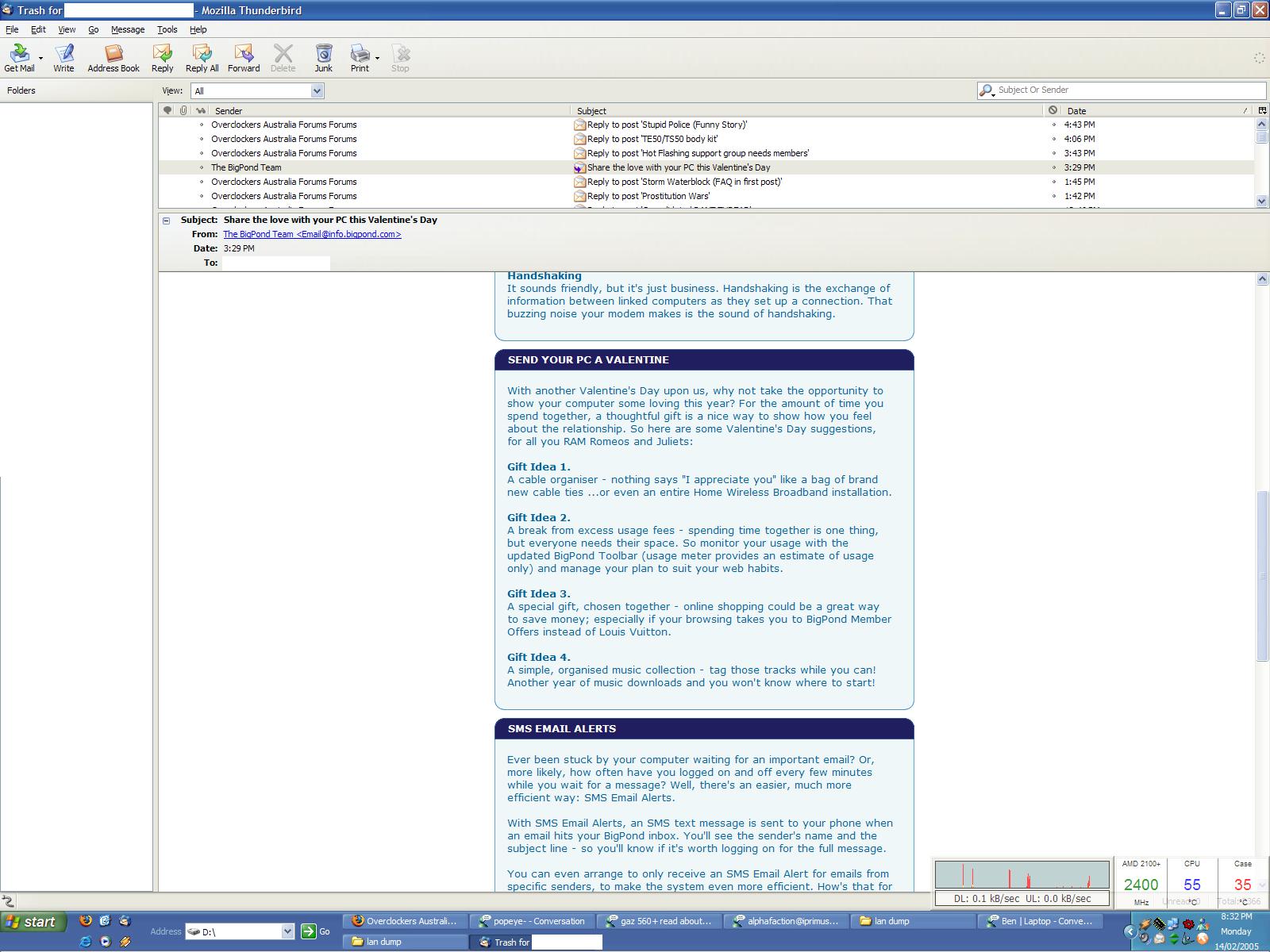Screen dimensions: 1270x952
Task: Toggle read status of 'Stupid Police' message
Action: coord(202,125)
